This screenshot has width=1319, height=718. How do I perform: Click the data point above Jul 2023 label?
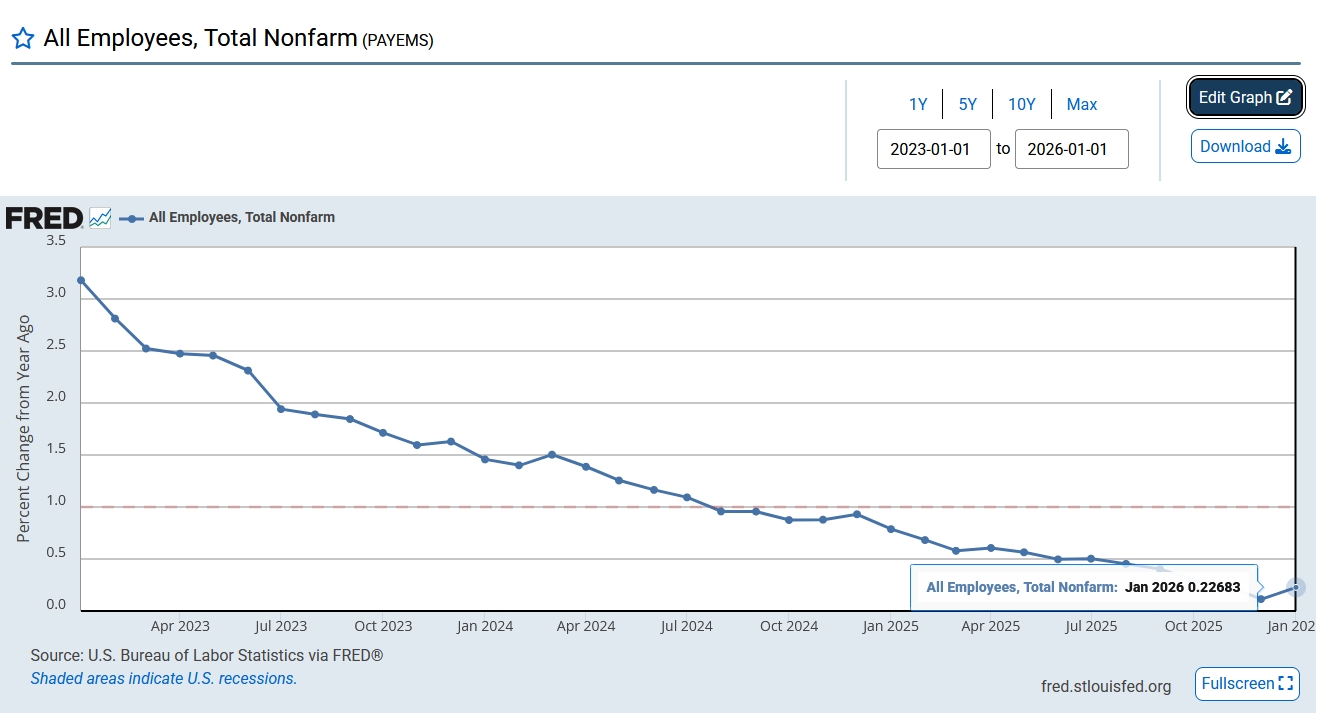click(281, 408)
